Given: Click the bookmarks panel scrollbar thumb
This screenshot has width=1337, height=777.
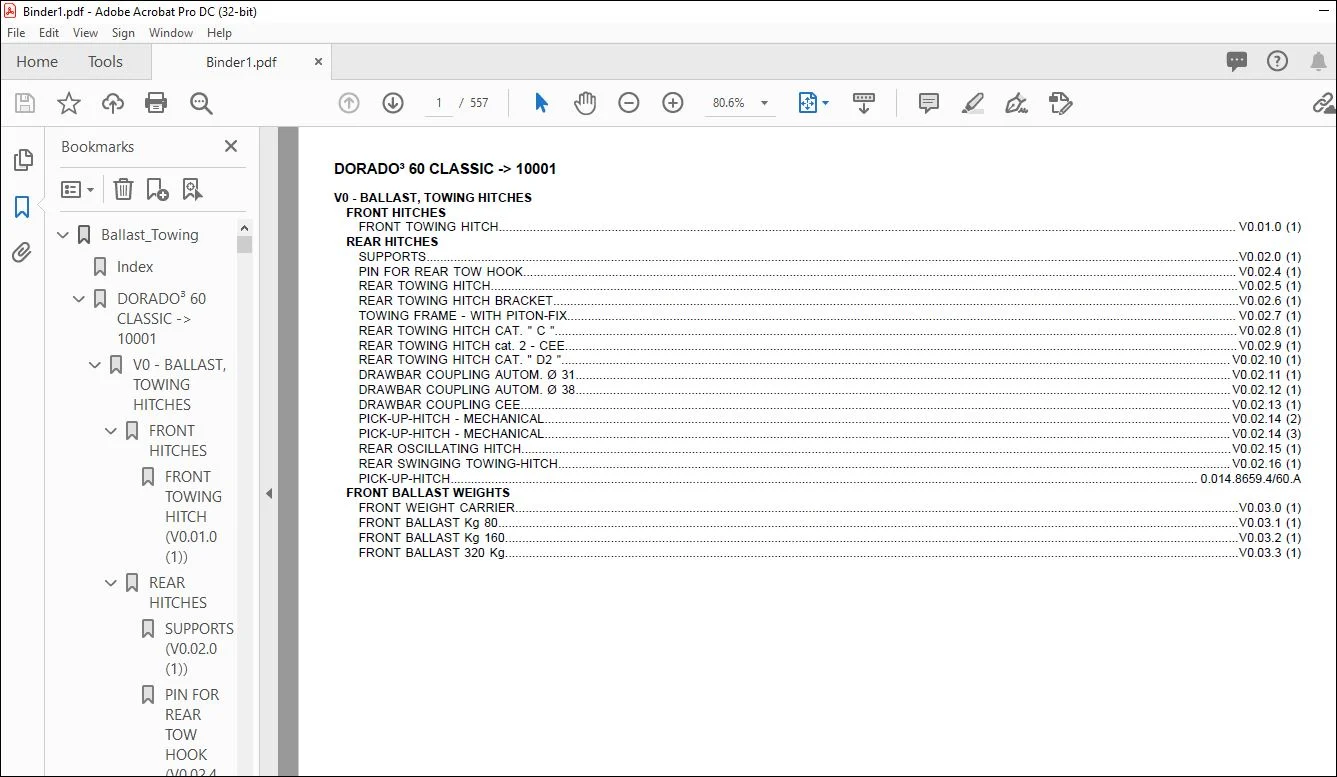Looking at the screenshot, I should coord(244,243).
